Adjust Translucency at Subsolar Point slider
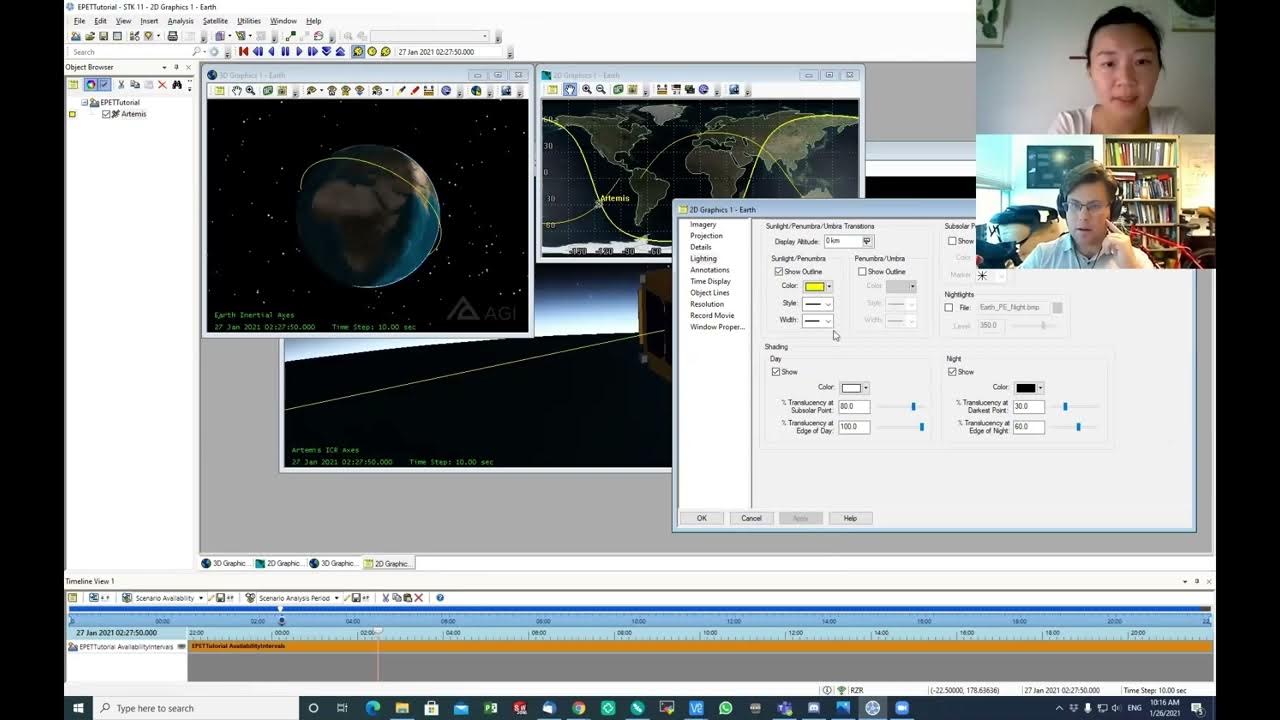1280x720 pixels. (x=913, y=406)
